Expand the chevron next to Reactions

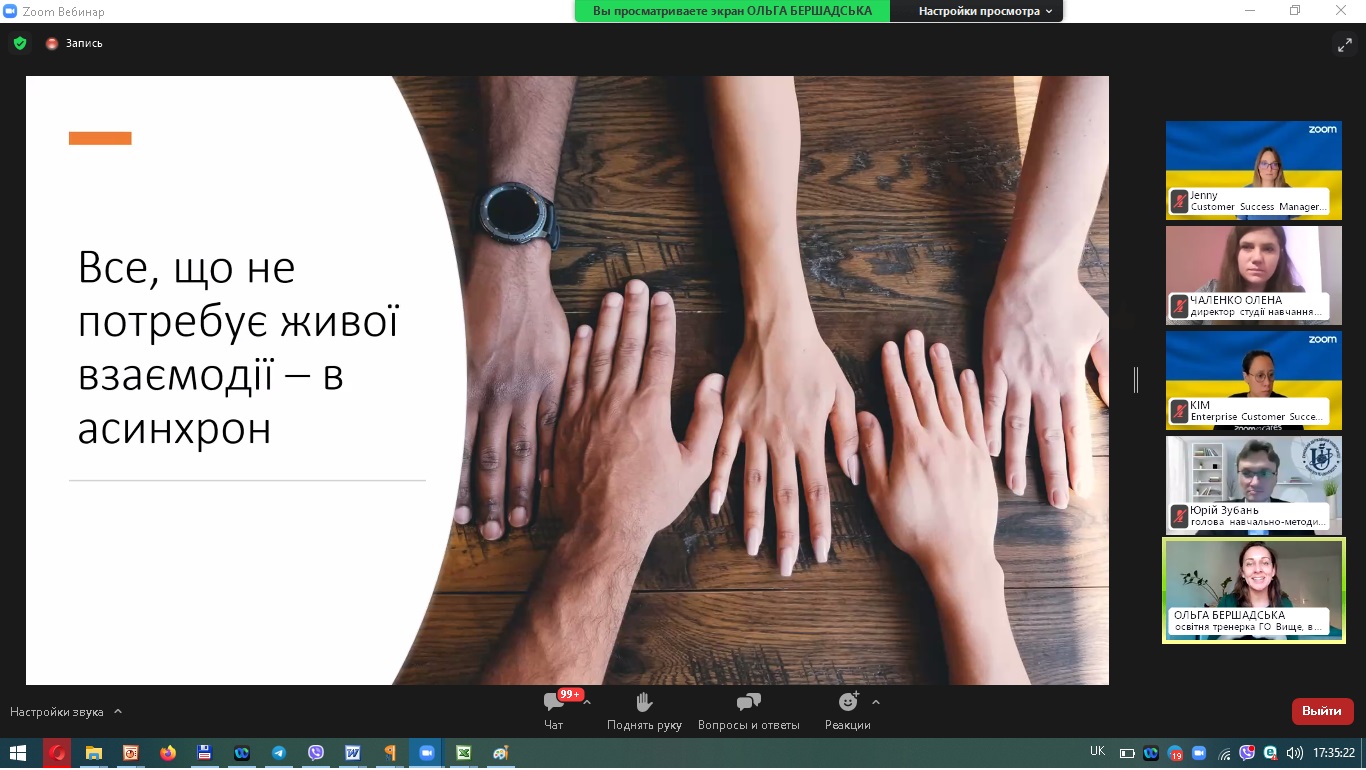(x=876, y=702)
